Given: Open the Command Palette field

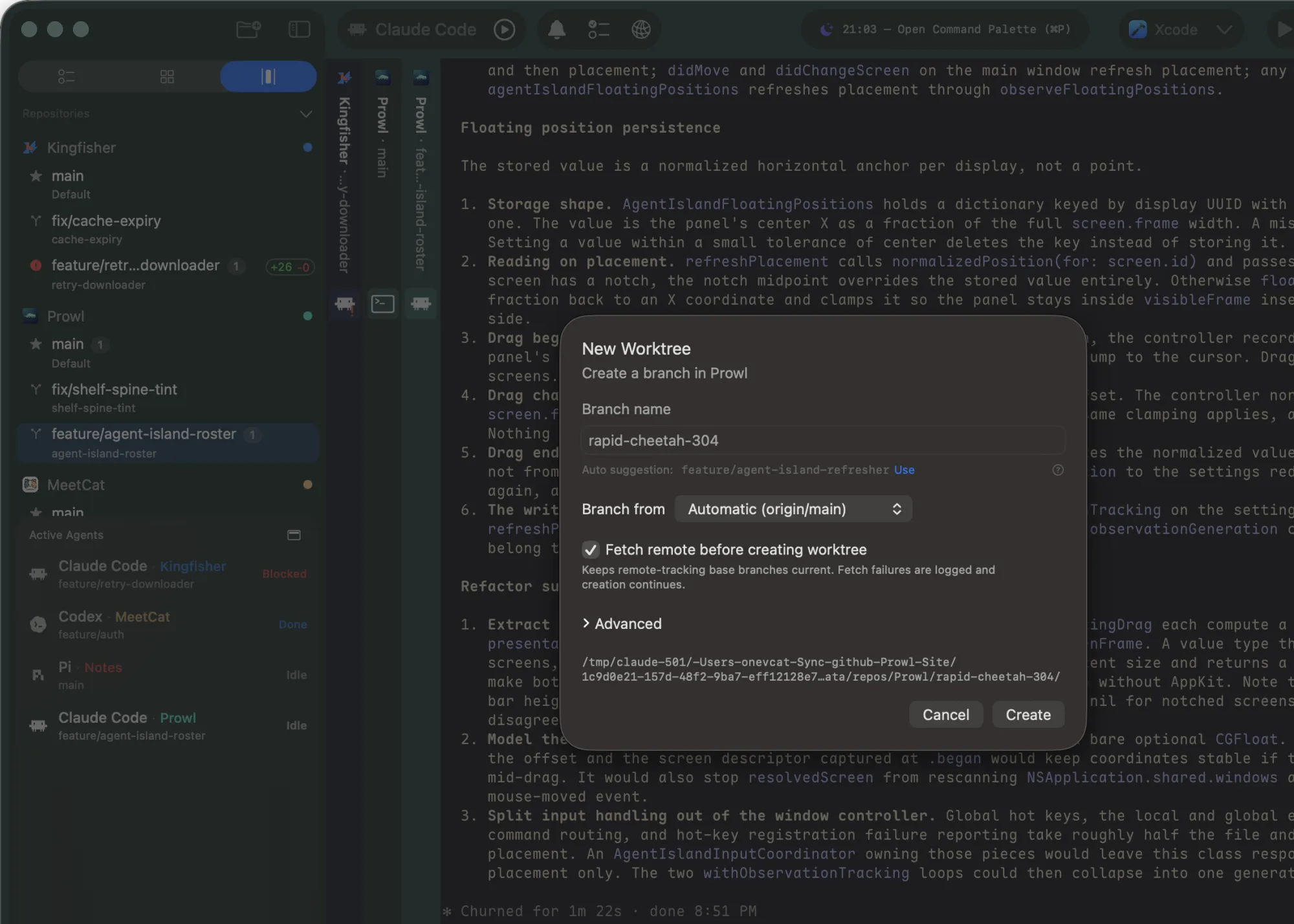Looking at the screenshot, I should tap(945, 29).
